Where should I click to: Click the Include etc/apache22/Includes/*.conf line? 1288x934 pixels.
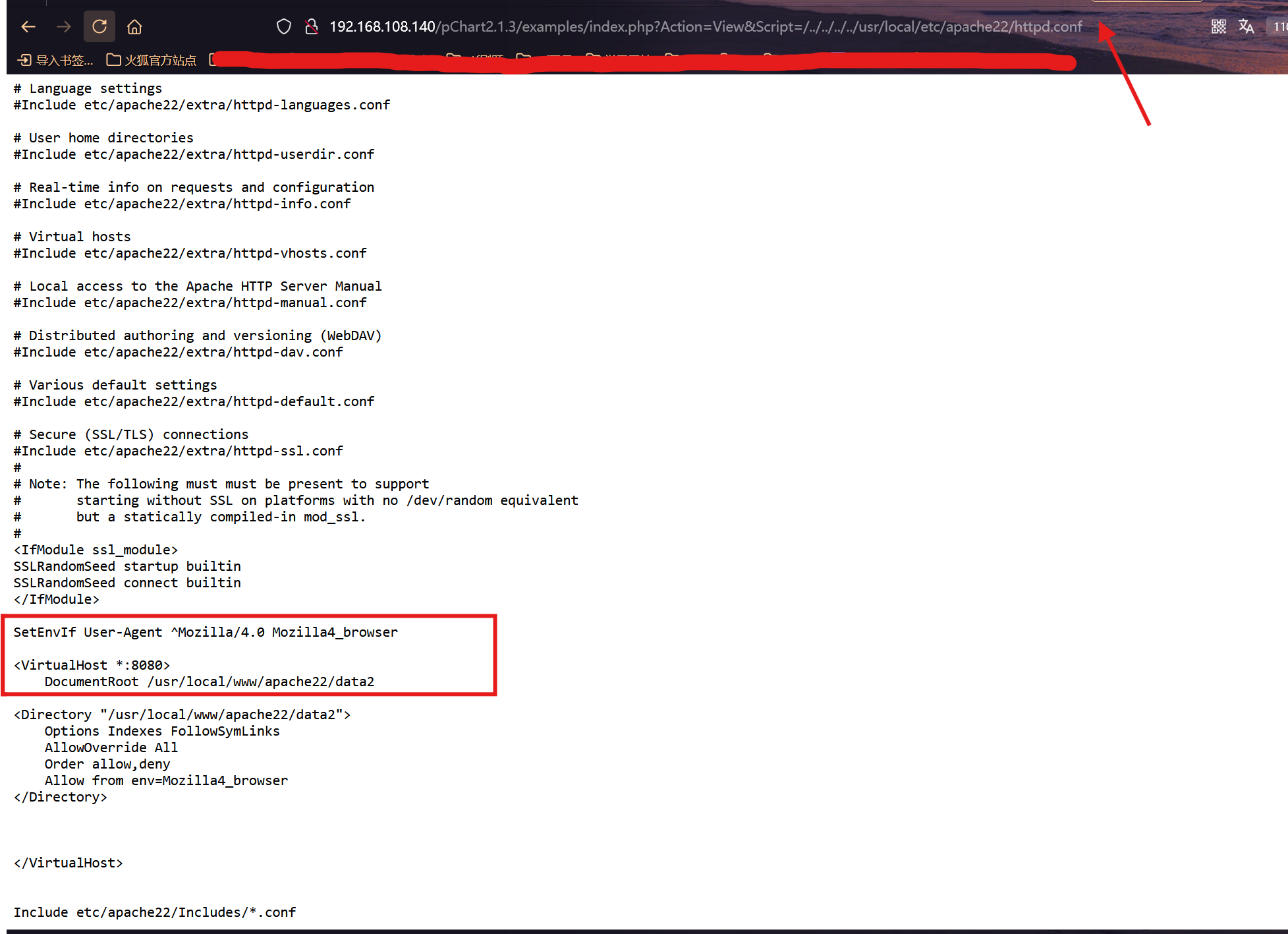click(154, 912)
